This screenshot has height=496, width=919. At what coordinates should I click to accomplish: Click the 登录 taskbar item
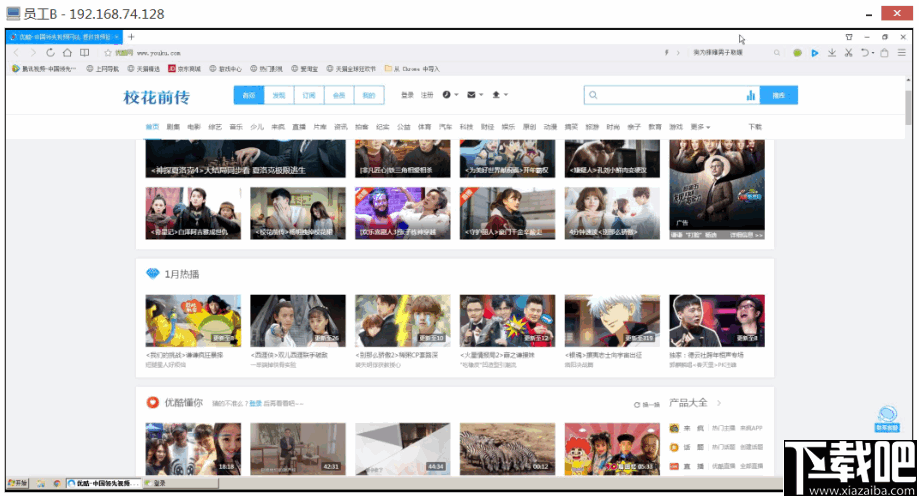[181, 483]
